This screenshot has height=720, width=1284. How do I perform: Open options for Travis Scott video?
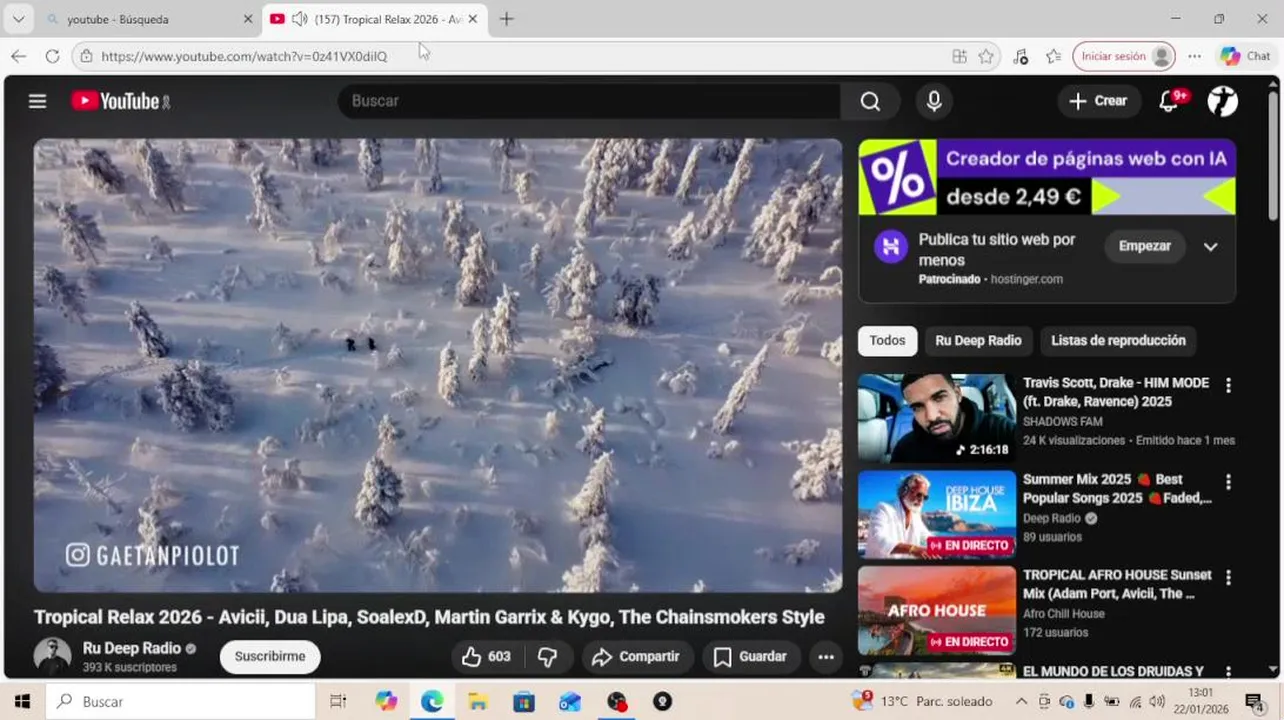click(1228, 385)
